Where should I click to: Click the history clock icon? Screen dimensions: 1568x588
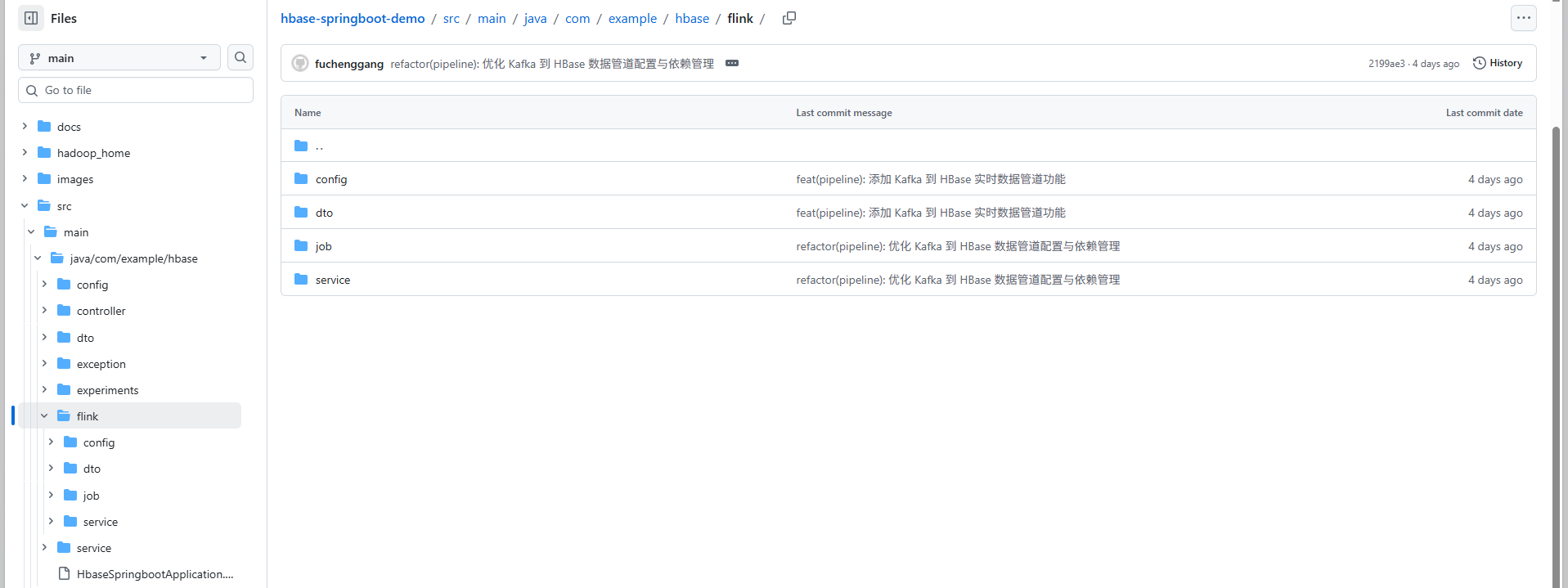pyautogui.click(x=1479, y=63)
